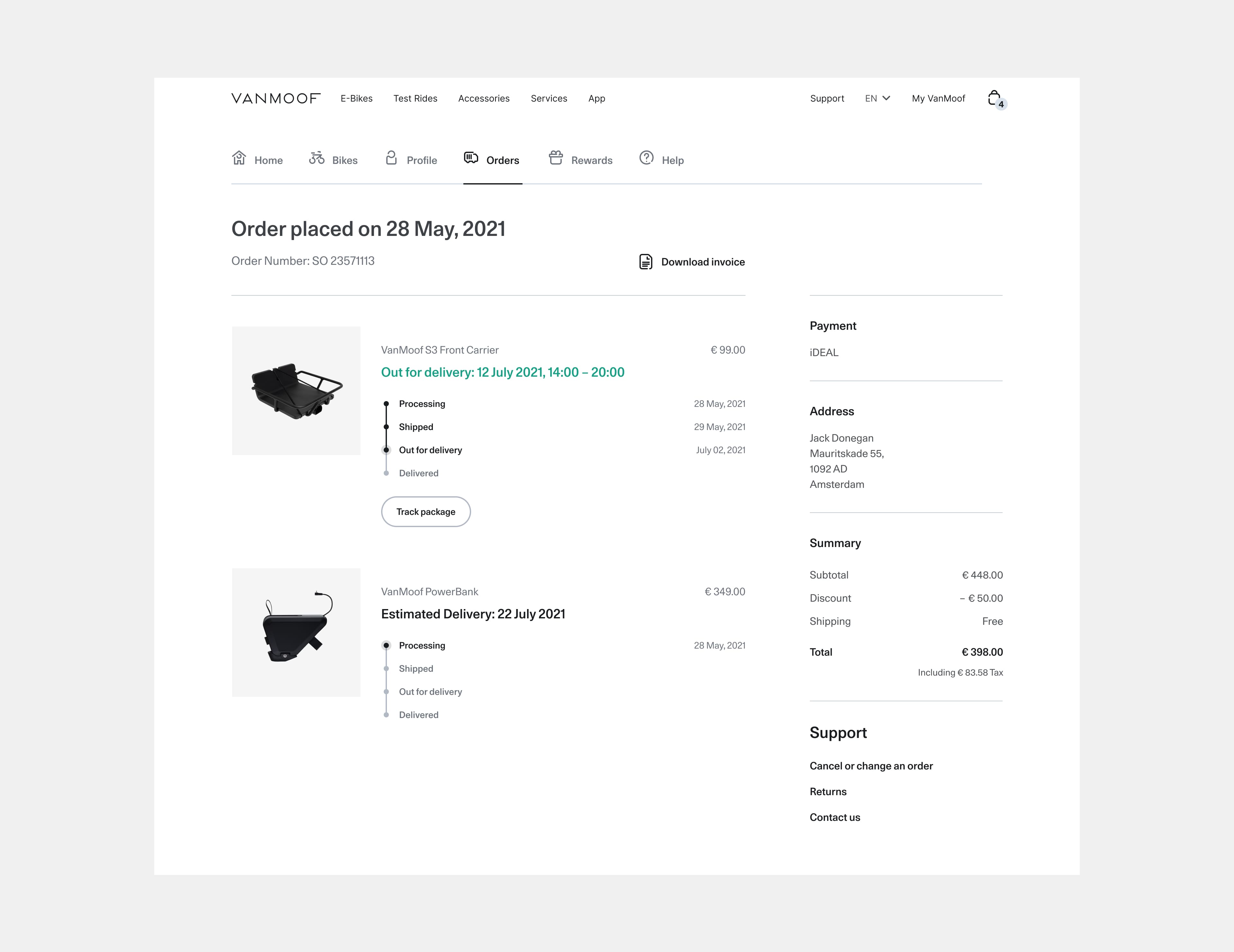Click the Jack Donegan address name

(841, 438)
